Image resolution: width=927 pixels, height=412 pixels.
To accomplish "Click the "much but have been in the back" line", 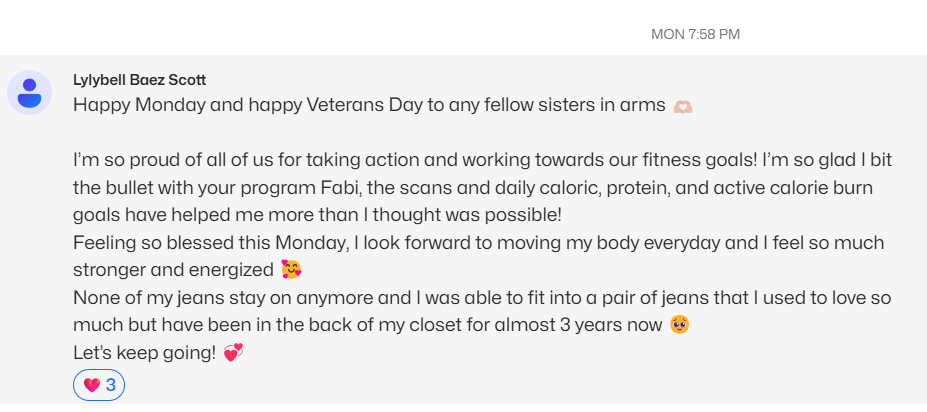I will pos(368,325).
